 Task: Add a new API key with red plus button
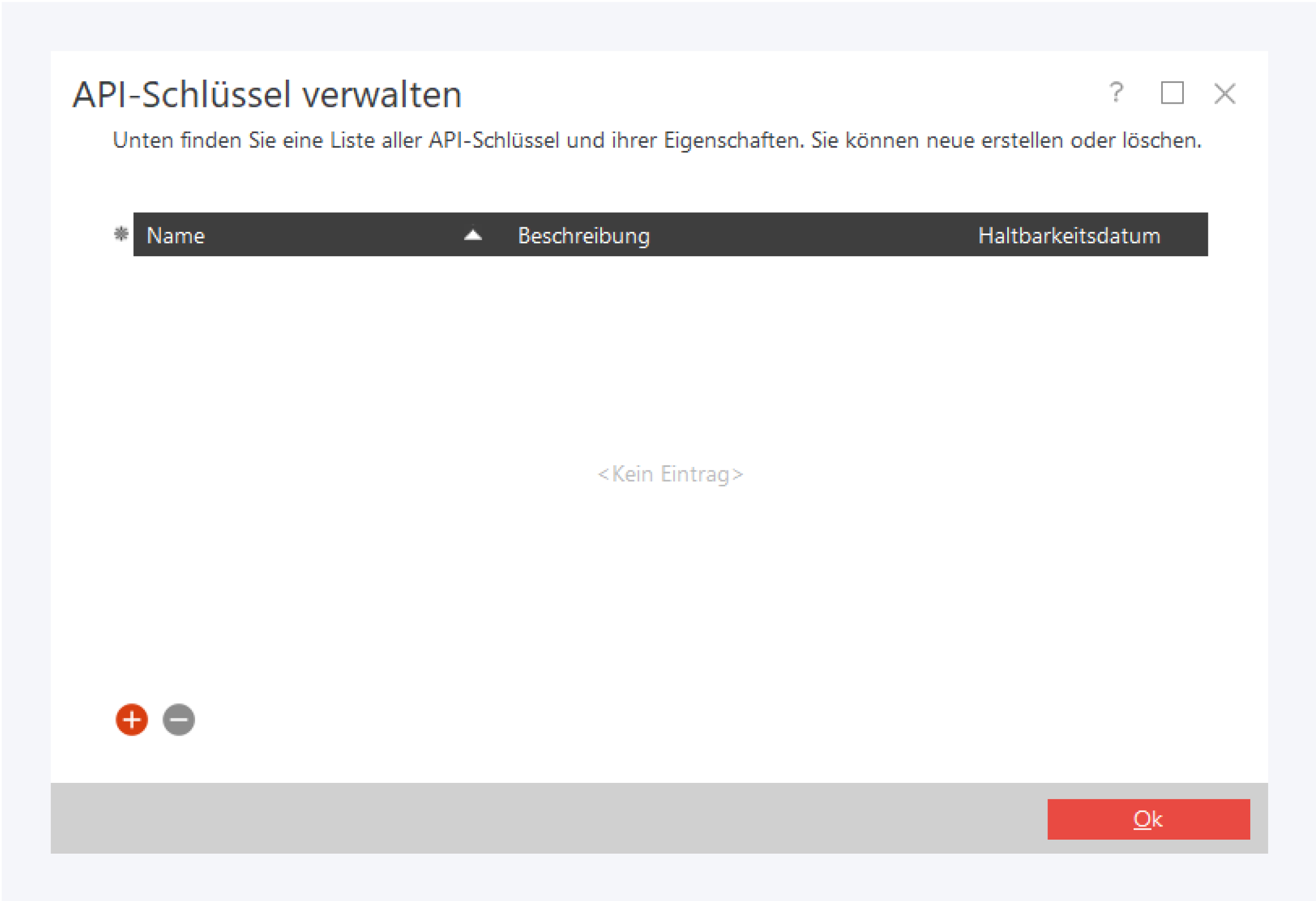(132, 720)
